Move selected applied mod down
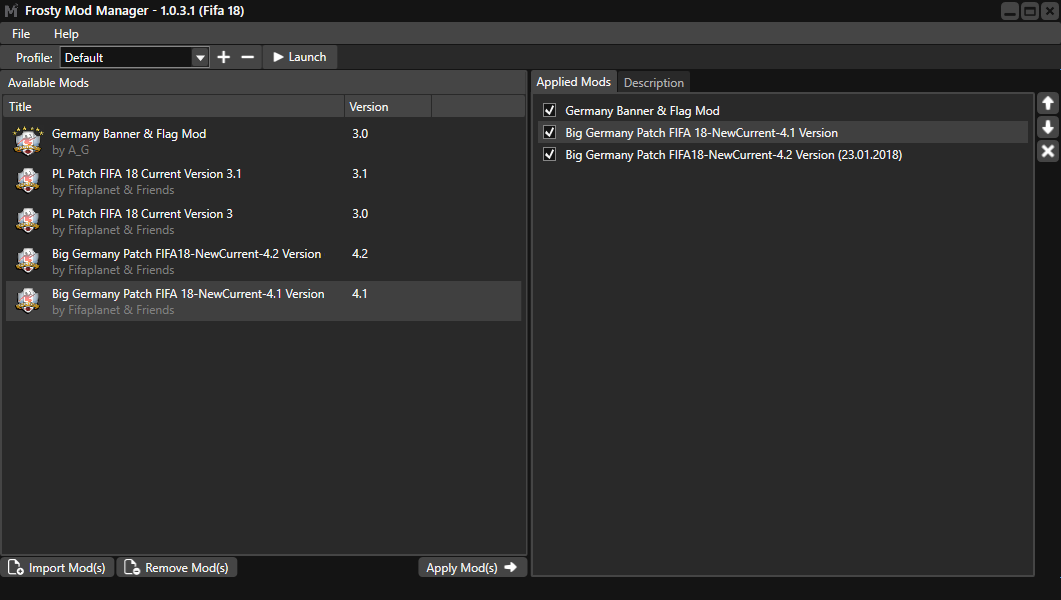This screenshot has width=1061, height=600. 1047,127
